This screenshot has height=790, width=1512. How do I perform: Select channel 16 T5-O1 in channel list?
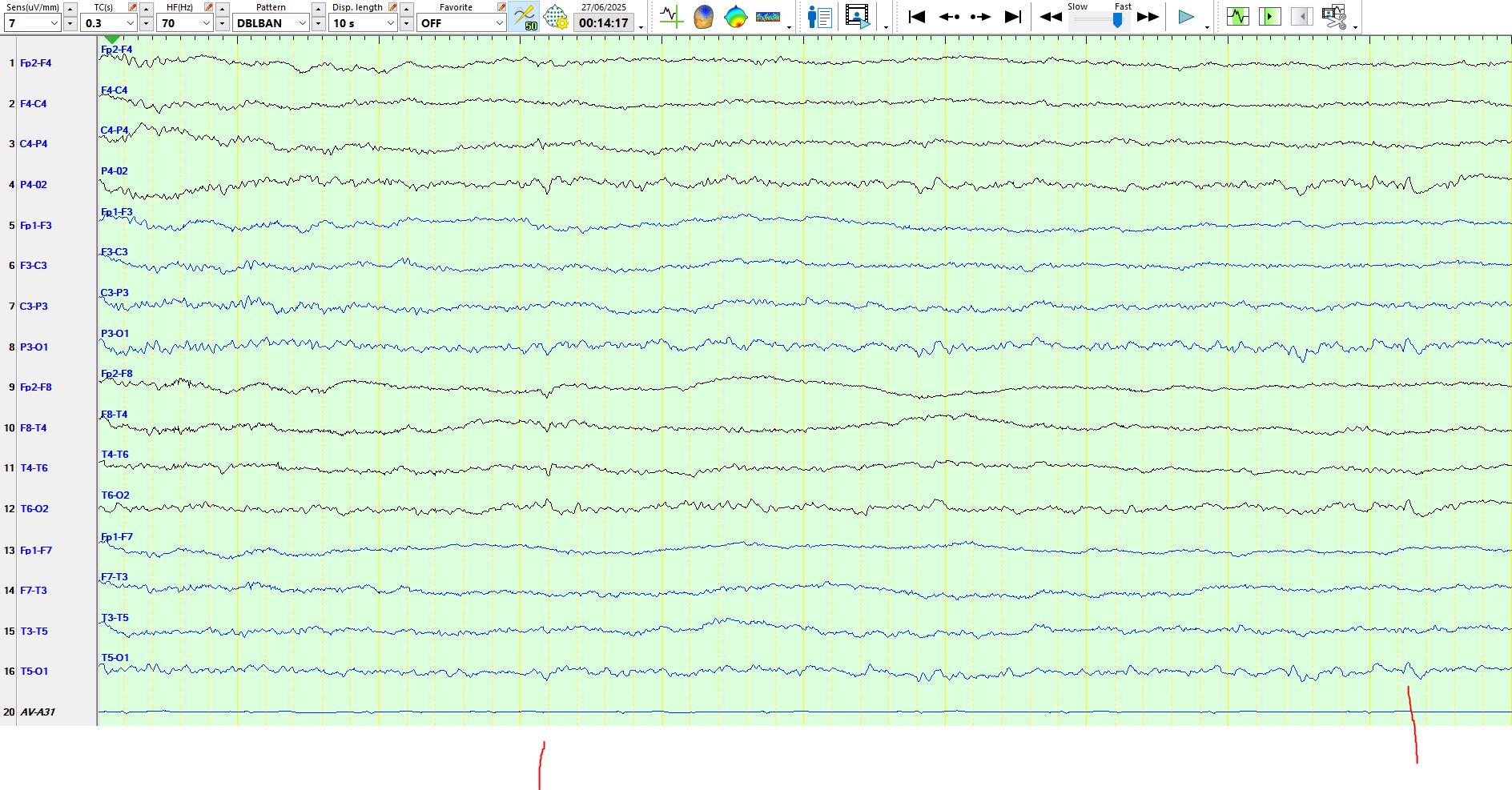34,672
